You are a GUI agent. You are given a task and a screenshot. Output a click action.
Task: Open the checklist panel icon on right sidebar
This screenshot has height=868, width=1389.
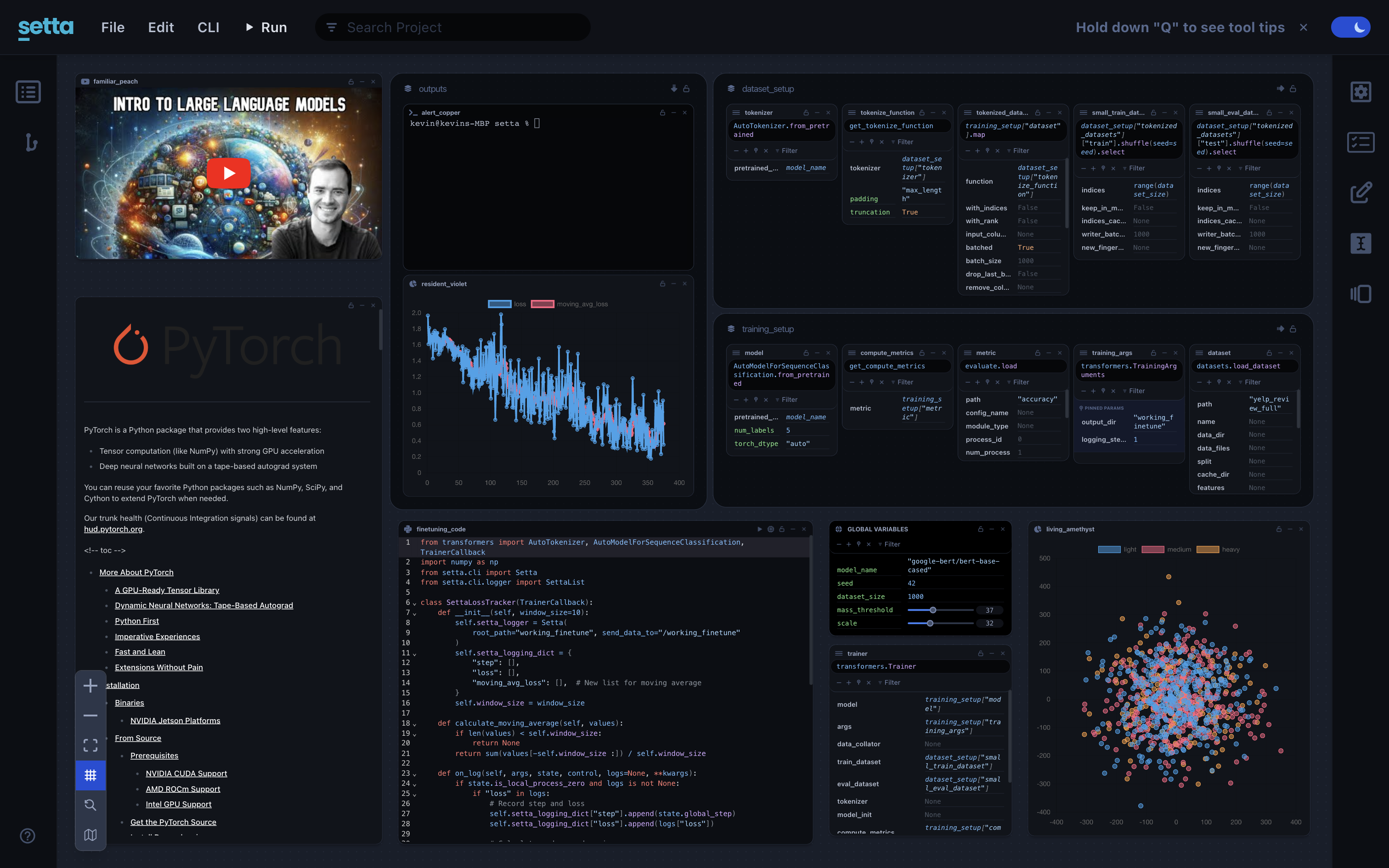click(1361, 142)
